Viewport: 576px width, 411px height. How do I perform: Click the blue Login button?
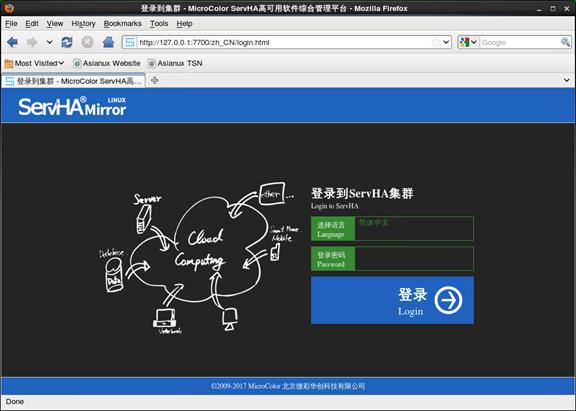(x=392, y=300)
